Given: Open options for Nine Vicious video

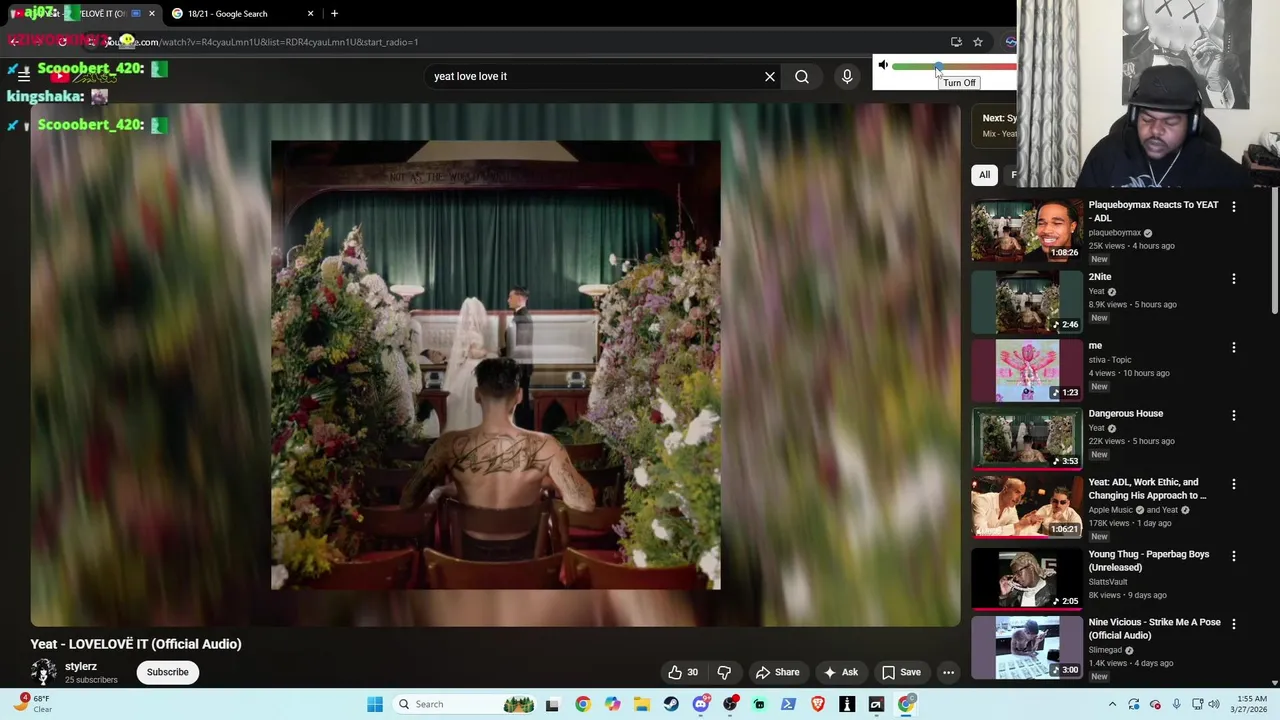Looking at the screenshot, I should click(x=1233, y=623).
